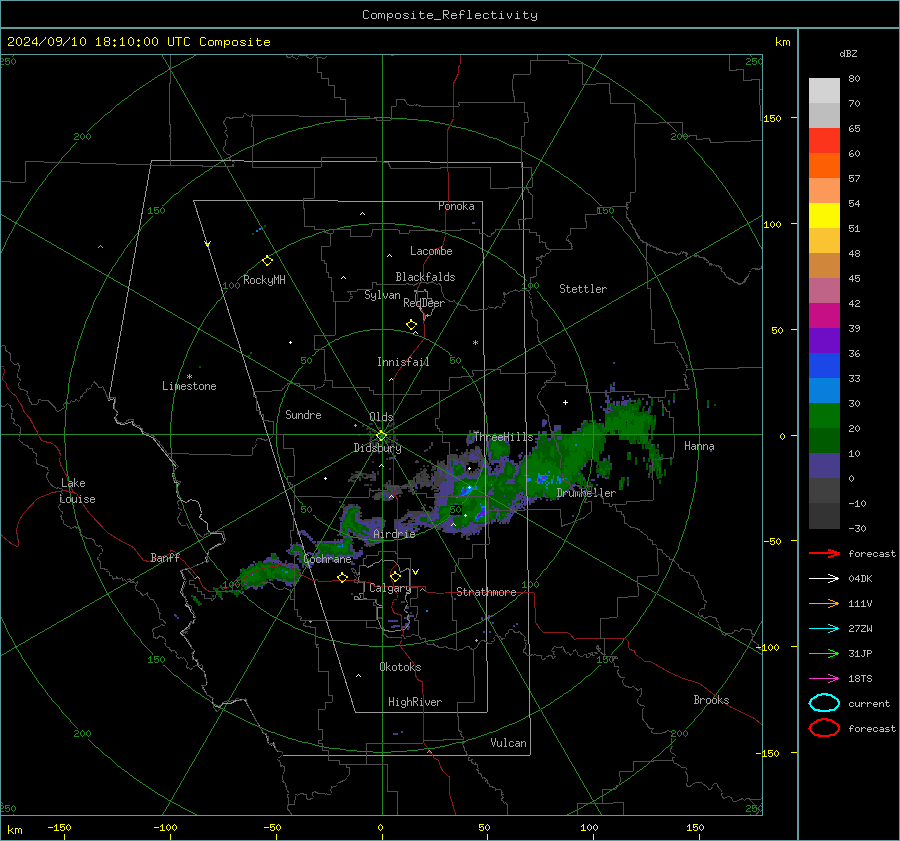Click the Okotoks label

(400, 667)
